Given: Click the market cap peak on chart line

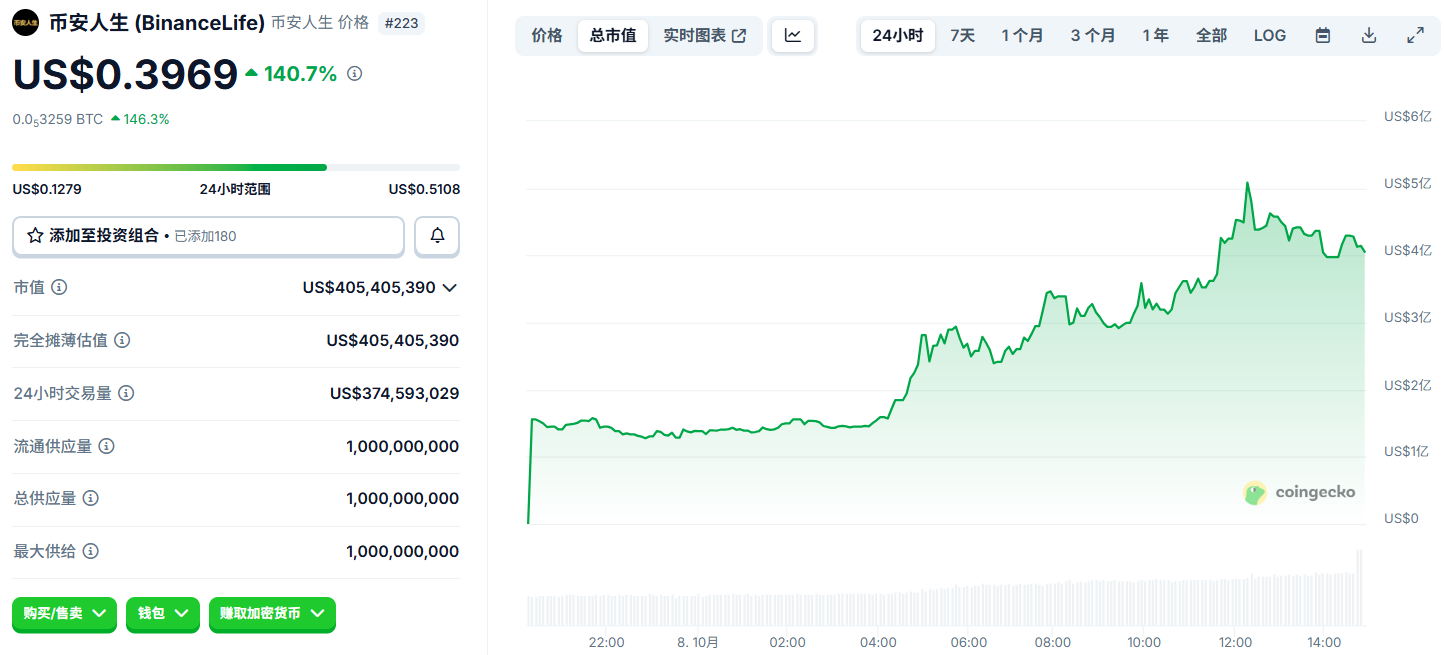Looking at the screenshot, I should [x=1247, y=184].
